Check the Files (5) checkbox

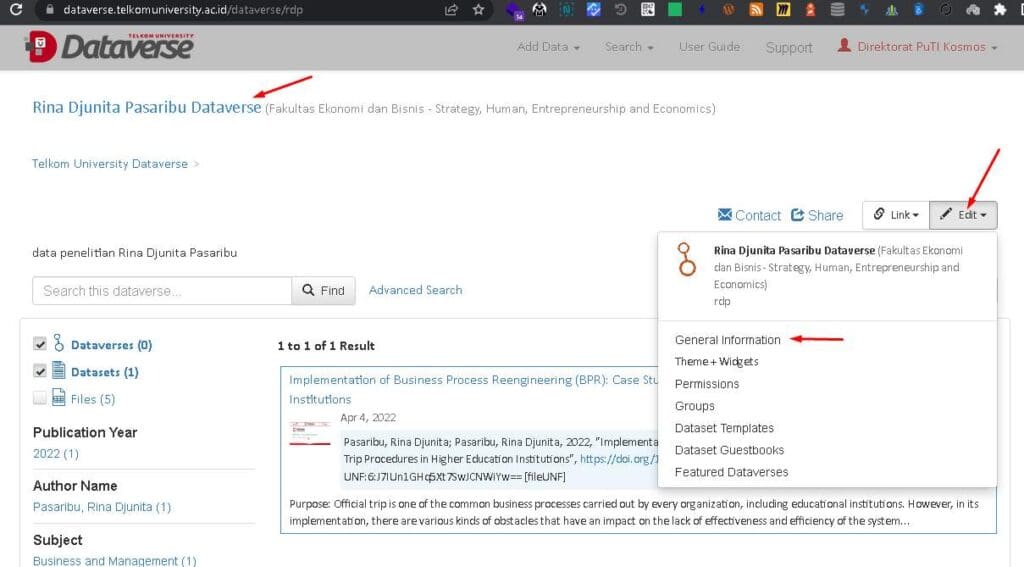point(40,398)
